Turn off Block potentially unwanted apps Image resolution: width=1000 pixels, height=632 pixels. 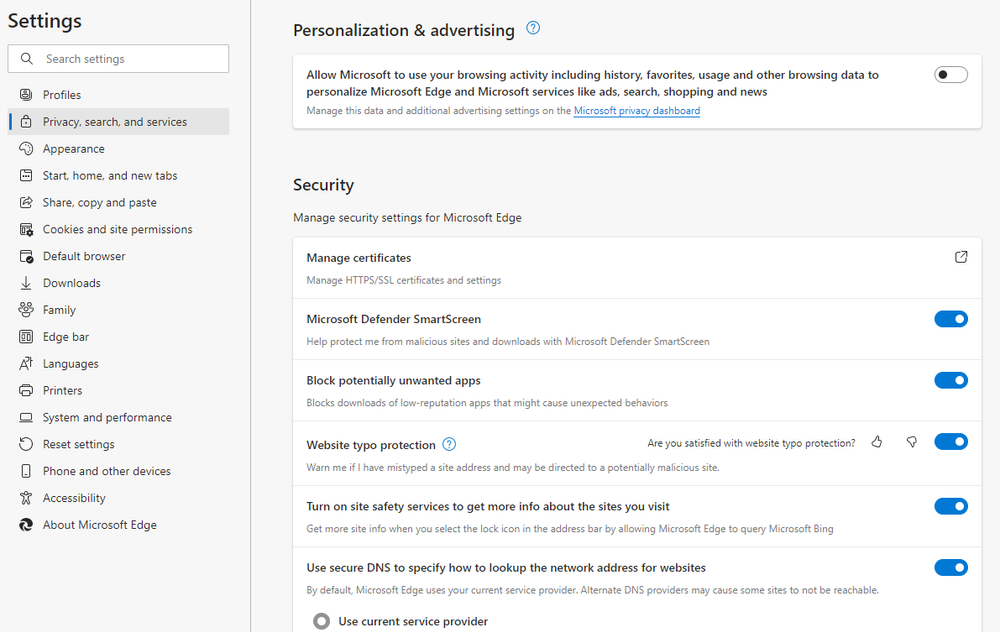(951, 380)
